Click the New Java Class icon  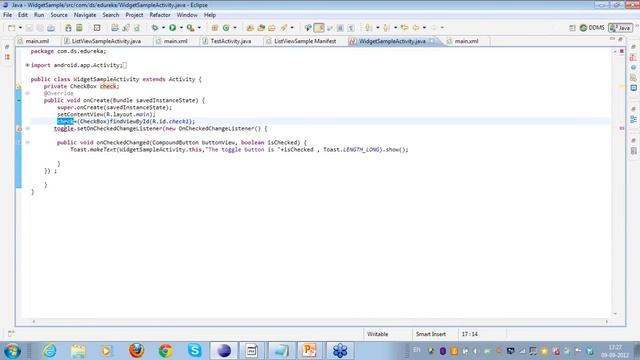tap(226, 28)
